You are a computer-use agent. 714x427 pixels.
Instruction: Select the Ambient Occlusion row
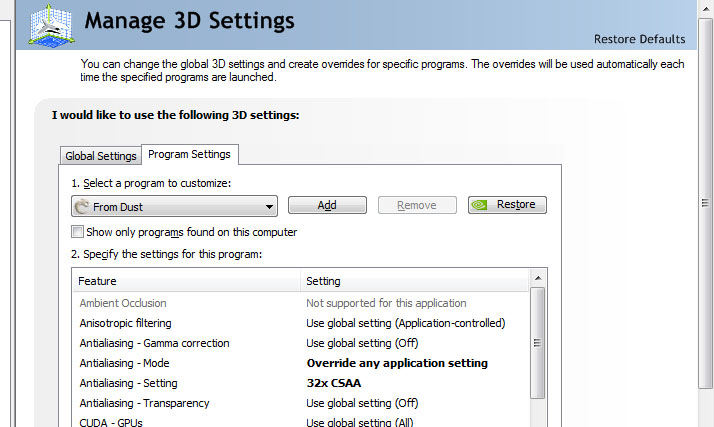(301, 303)
